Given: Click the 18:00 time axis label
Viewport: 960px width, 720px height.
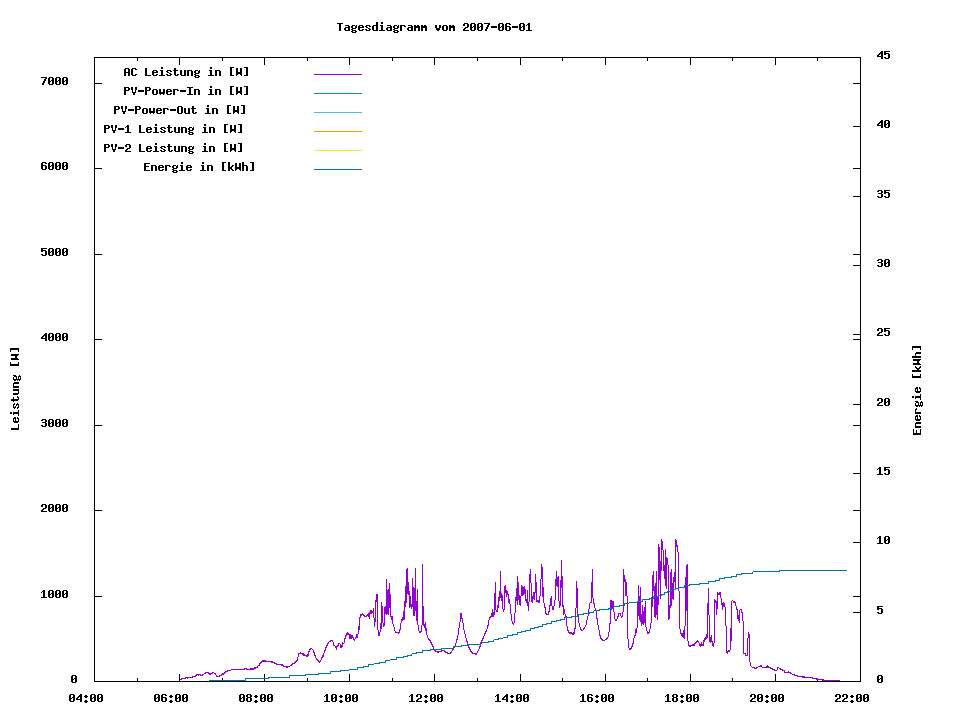Looking at the screenshot, I should (682, 698).
